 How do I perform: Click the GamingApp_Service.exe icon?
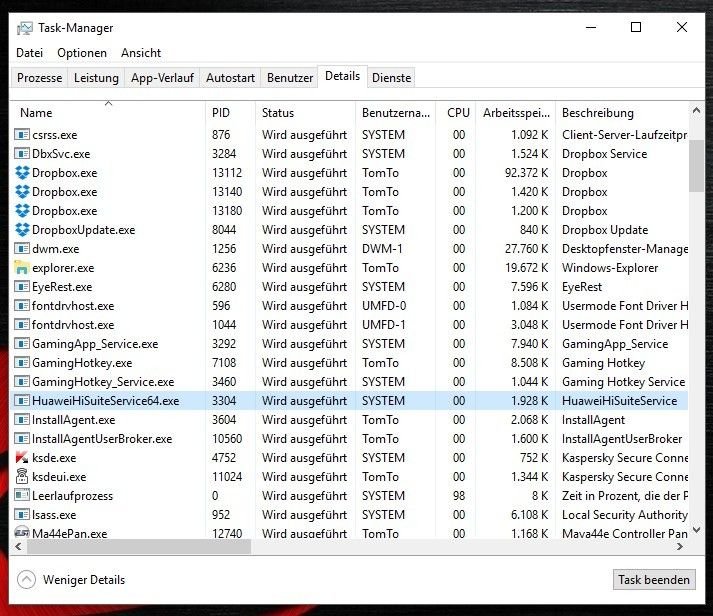(22, 344)
